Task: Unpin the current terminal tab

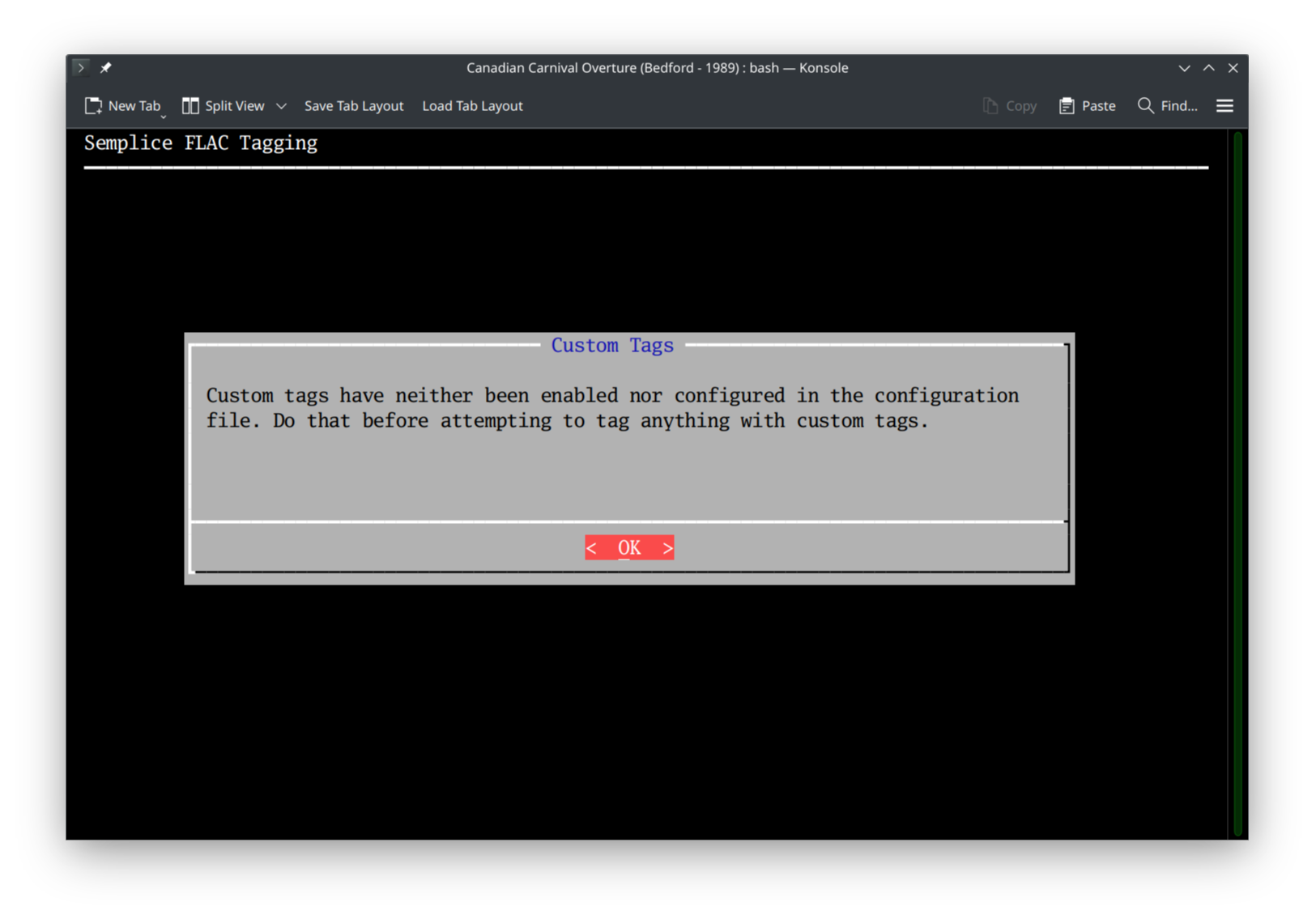Action: pos(105,67)
